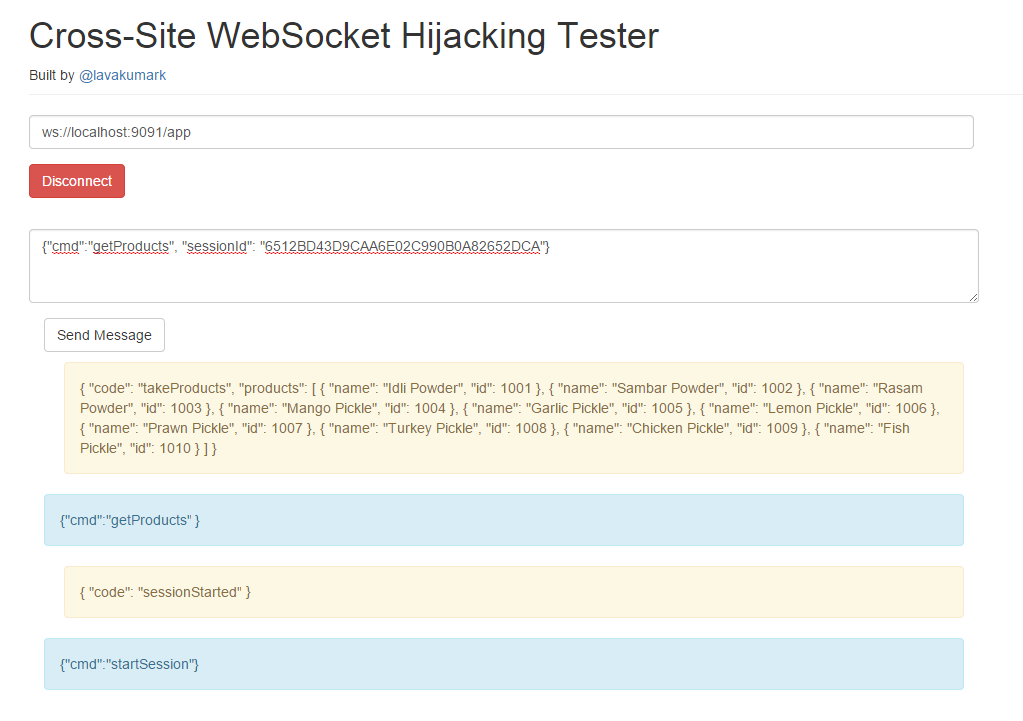Open the @lavakumark author link
The image size is (1023, 721).
click(122, 75)
